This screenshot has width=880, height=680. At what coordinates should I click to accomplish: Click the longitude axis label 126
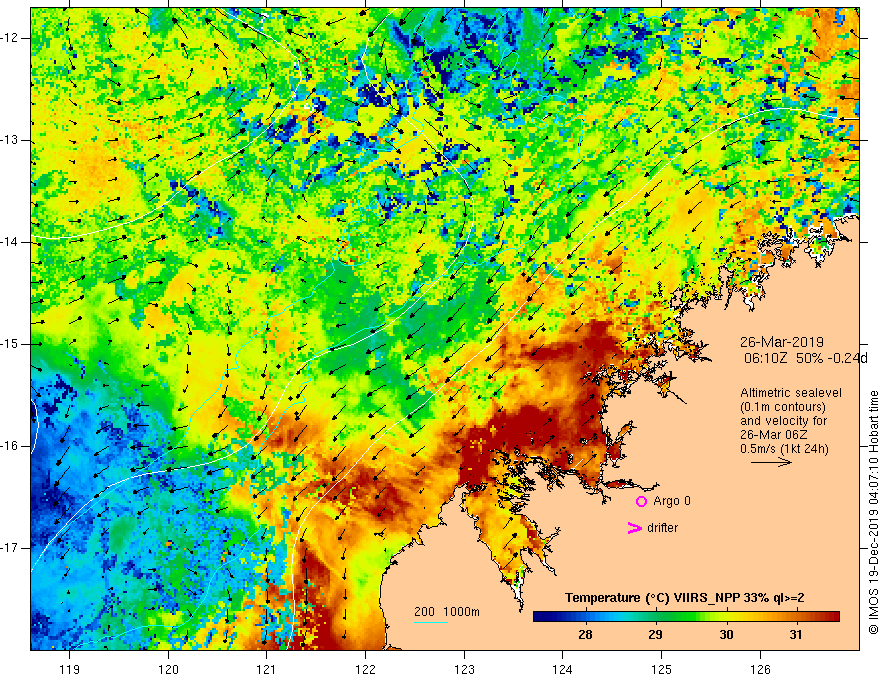[x=760, y=669]
